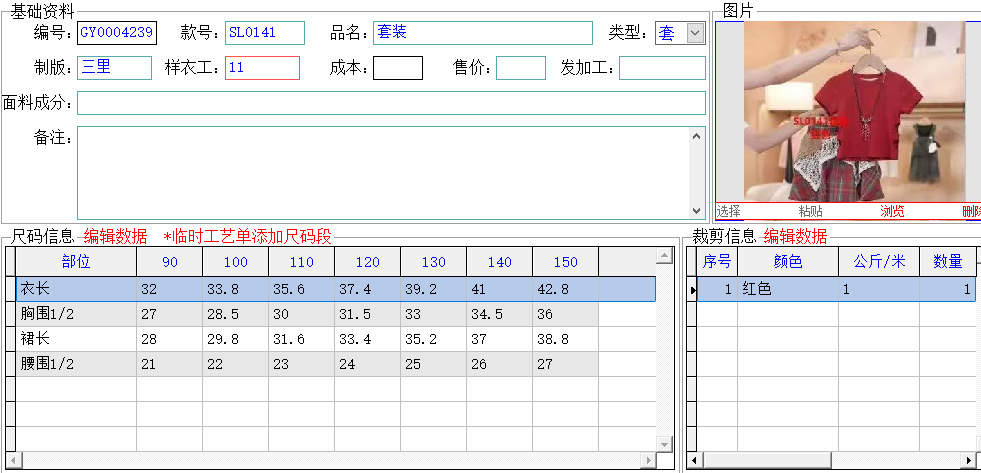The height and width of the screenshot is (473, 981).
Task: Click the down arrow of the 备注 scrollbar
Action: [x=697, y=211]
